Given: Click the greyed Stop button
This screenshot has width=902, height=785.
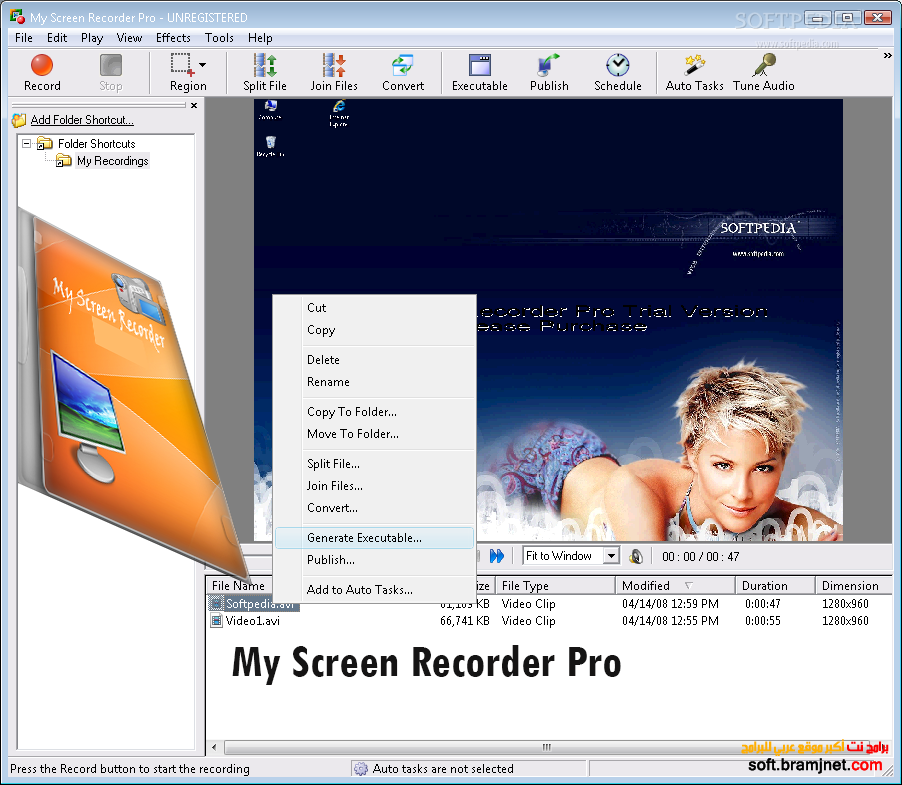Looking at the screenshot, I should (x=110, y=72).
